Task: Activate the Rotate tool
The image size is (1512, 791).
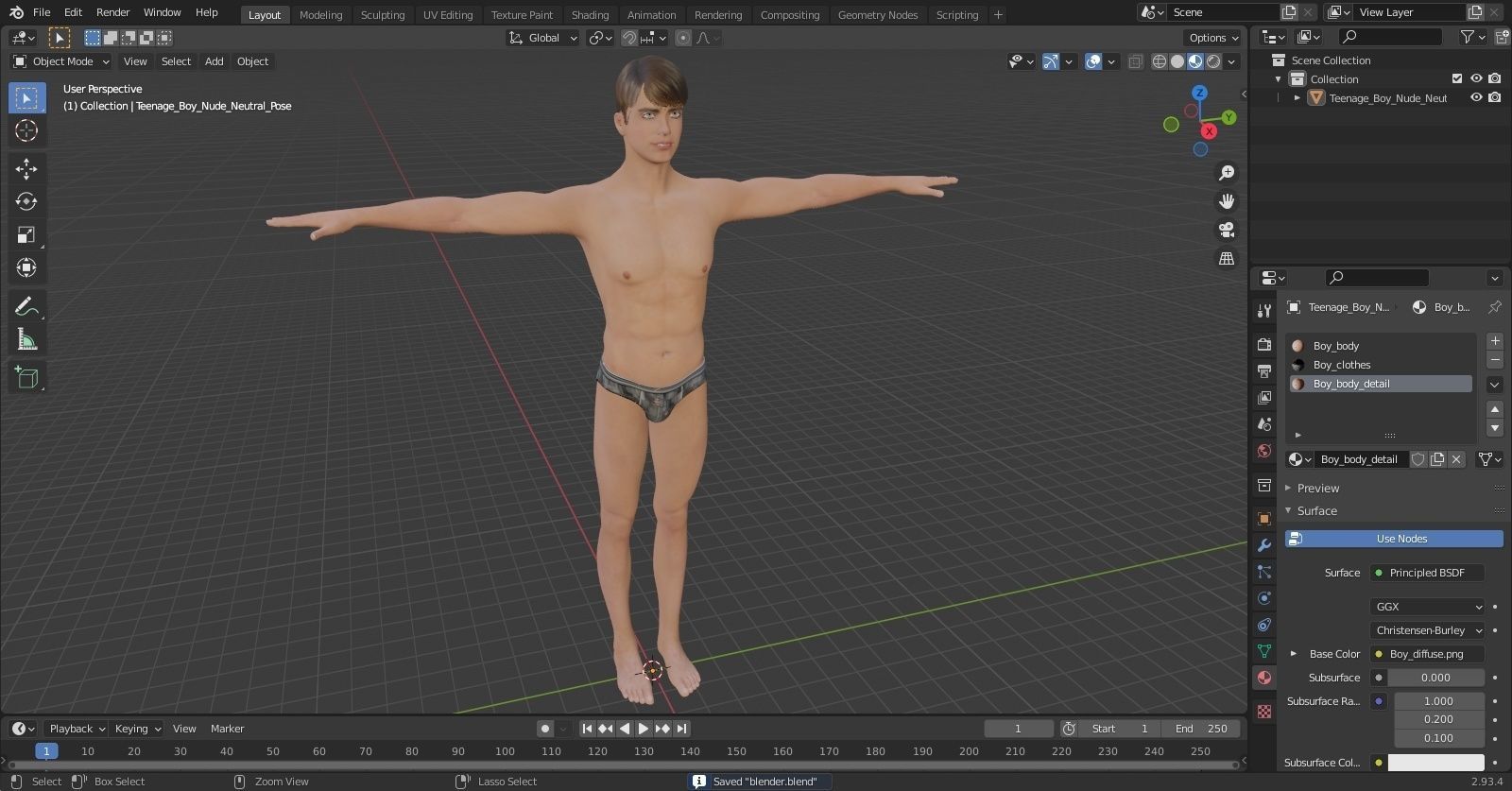Action: click(26, 201)
